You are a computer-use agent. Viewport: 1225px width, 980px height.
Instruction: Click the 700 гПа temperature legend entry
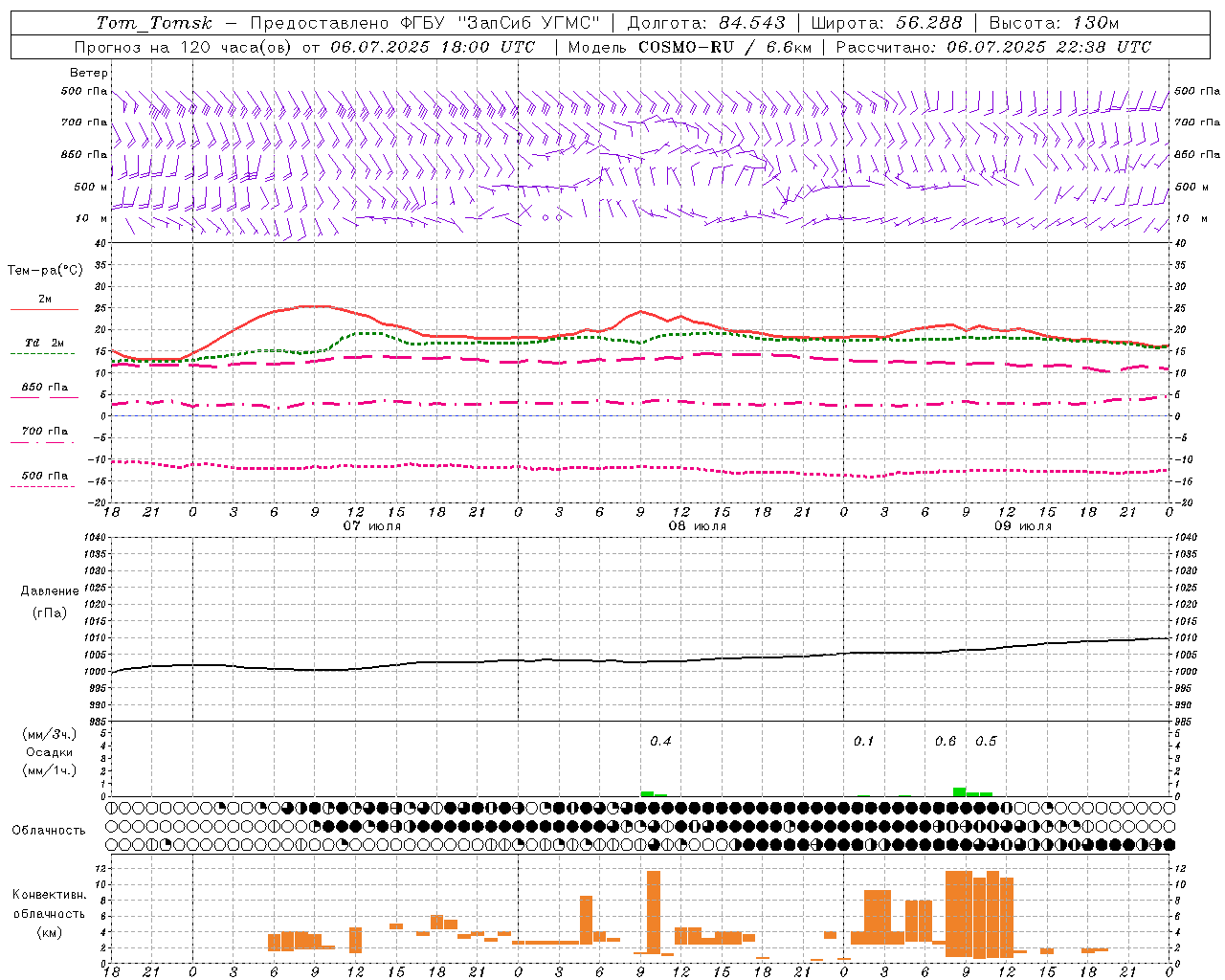click(44, 432)
